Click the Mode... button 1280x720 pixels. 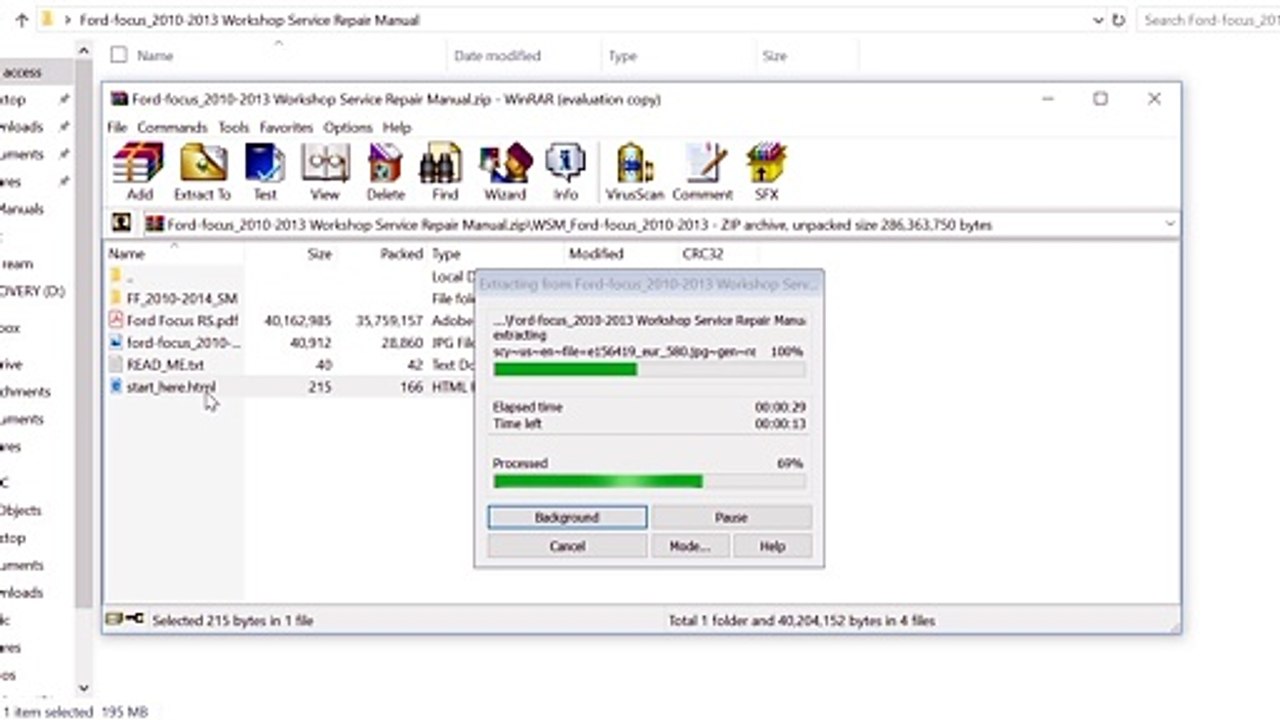(689, 546)
